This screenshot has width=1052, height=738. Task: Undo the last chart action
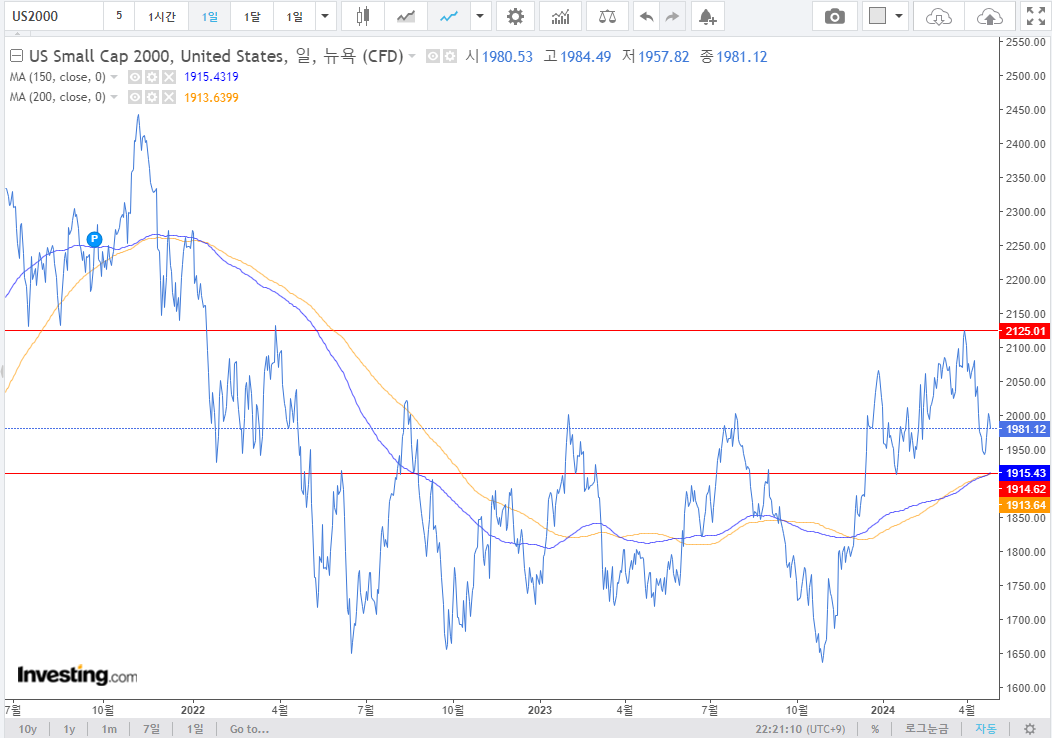click(647, 16)
